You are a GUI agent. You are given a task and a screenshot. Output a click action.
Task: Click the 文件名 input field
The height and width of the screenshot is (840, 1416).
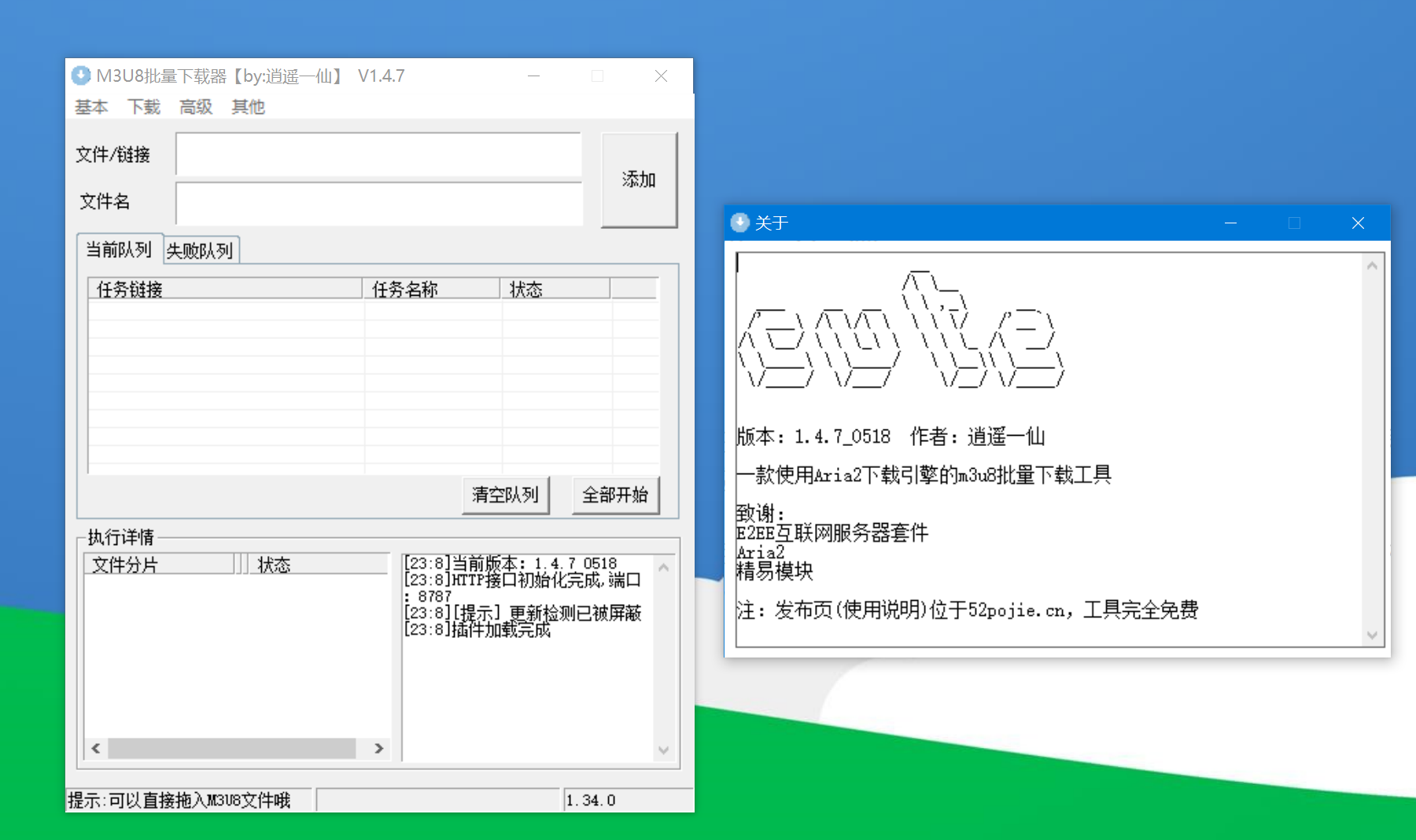pos(378,203)
